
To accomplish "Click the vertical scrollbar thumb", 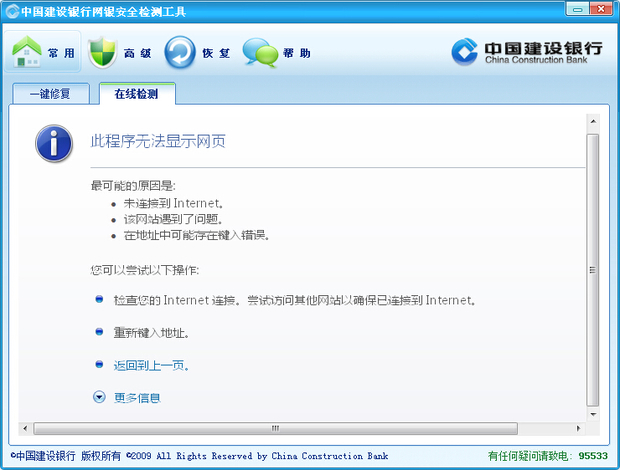I will [x=593, y=270].
